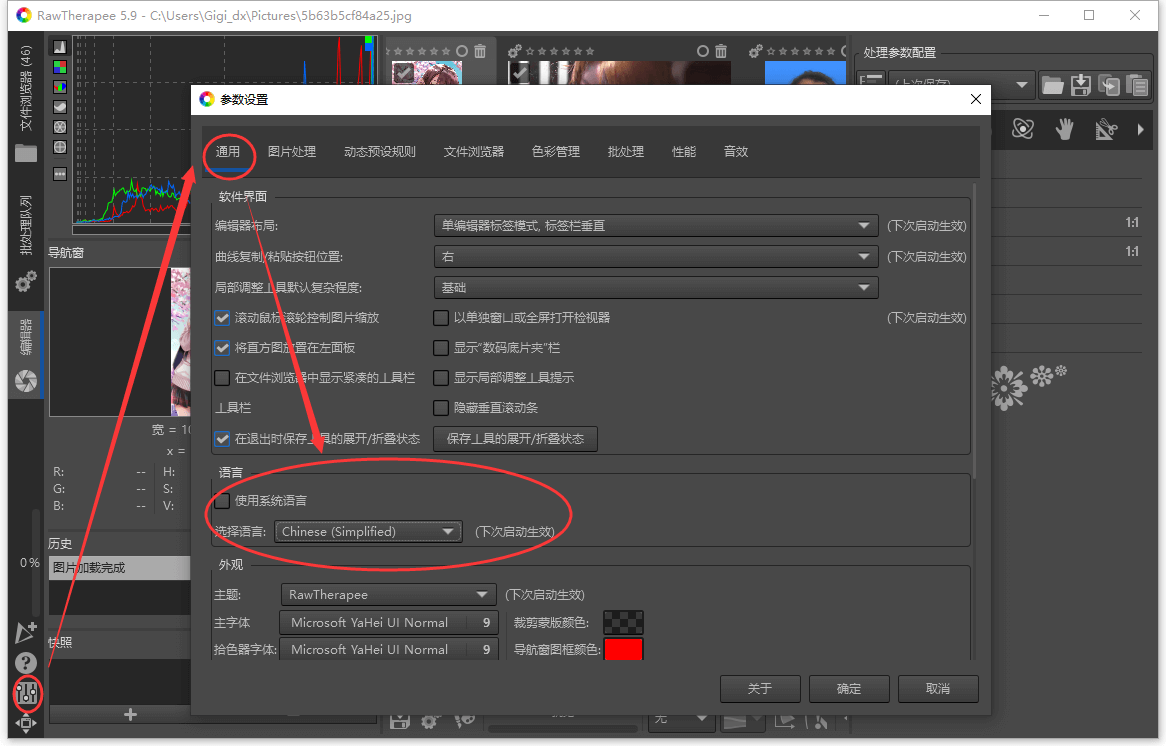The height and width of the screenshot is (746, 1166).
Task: Toggle histogram in left panel checkbox
Action: click(222, 347)
